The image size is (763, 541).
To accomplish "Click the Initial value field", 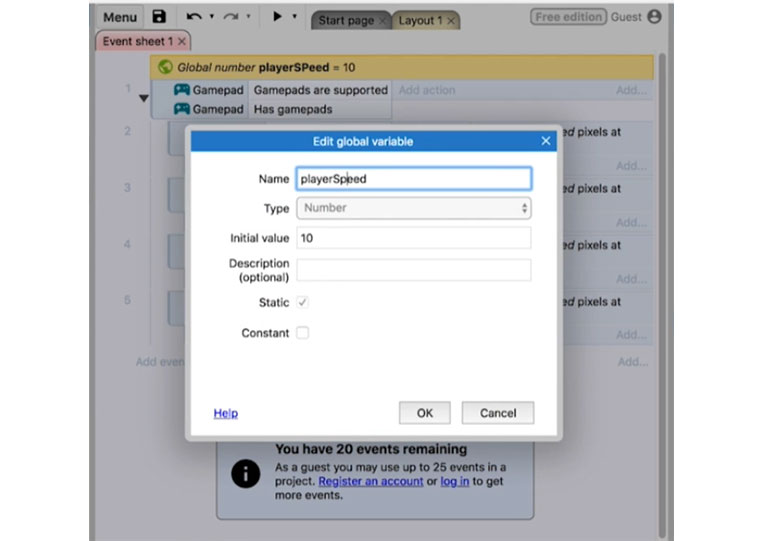I will (414, 238).
